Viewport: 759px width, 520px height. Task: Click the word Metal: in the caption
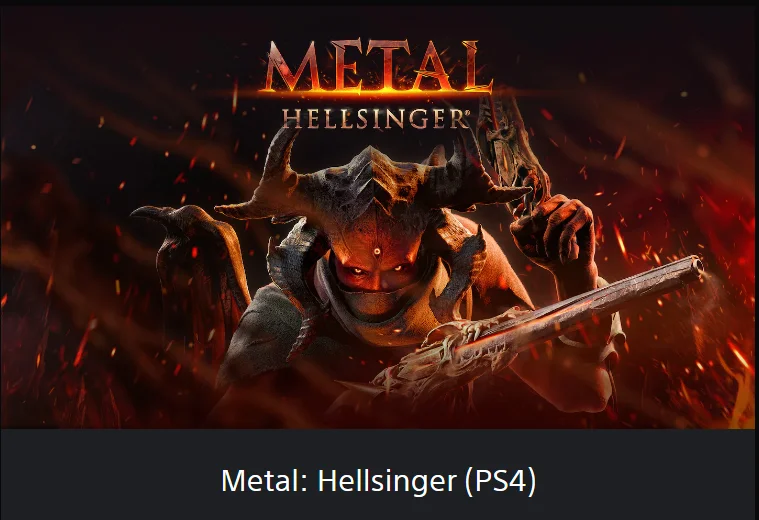pos(264,481)
